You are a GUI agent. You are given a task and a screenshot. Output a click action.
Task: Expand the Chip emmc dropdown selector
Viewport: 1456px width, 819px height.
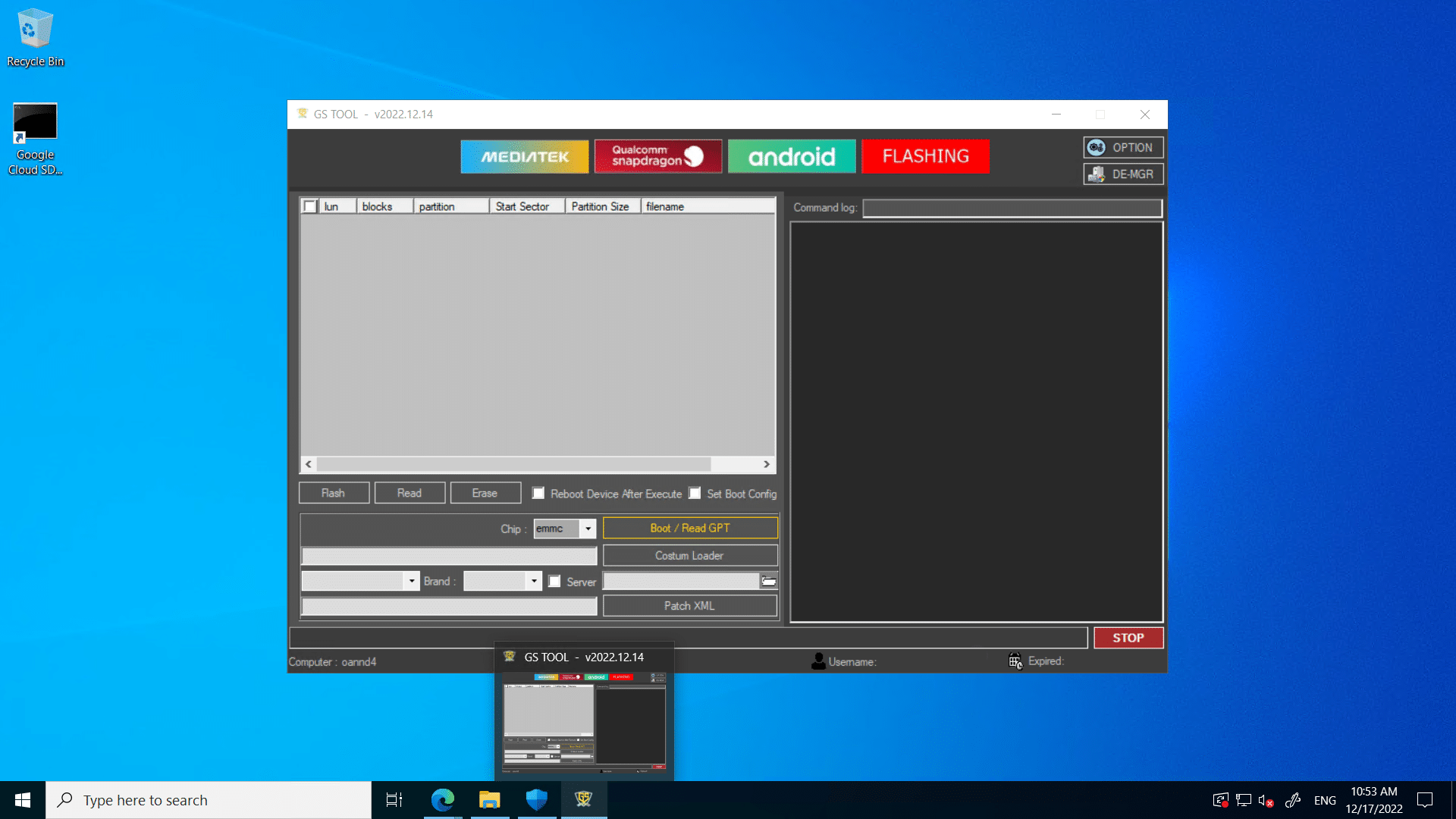click(x=588, y=528)
